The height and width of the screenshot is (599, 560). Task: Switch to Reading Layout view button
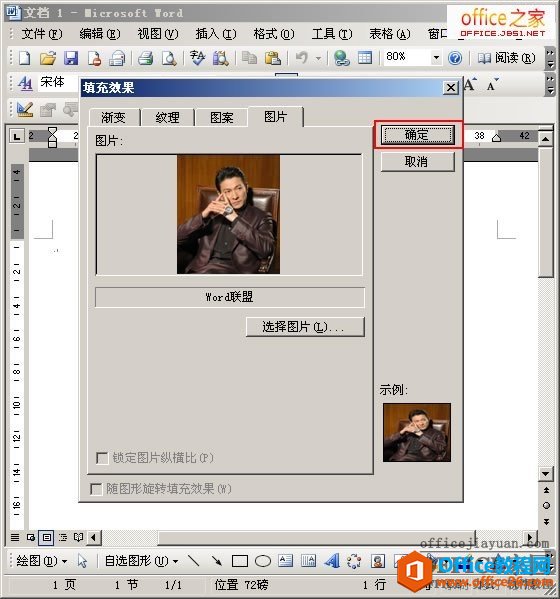tap(78, 537)
